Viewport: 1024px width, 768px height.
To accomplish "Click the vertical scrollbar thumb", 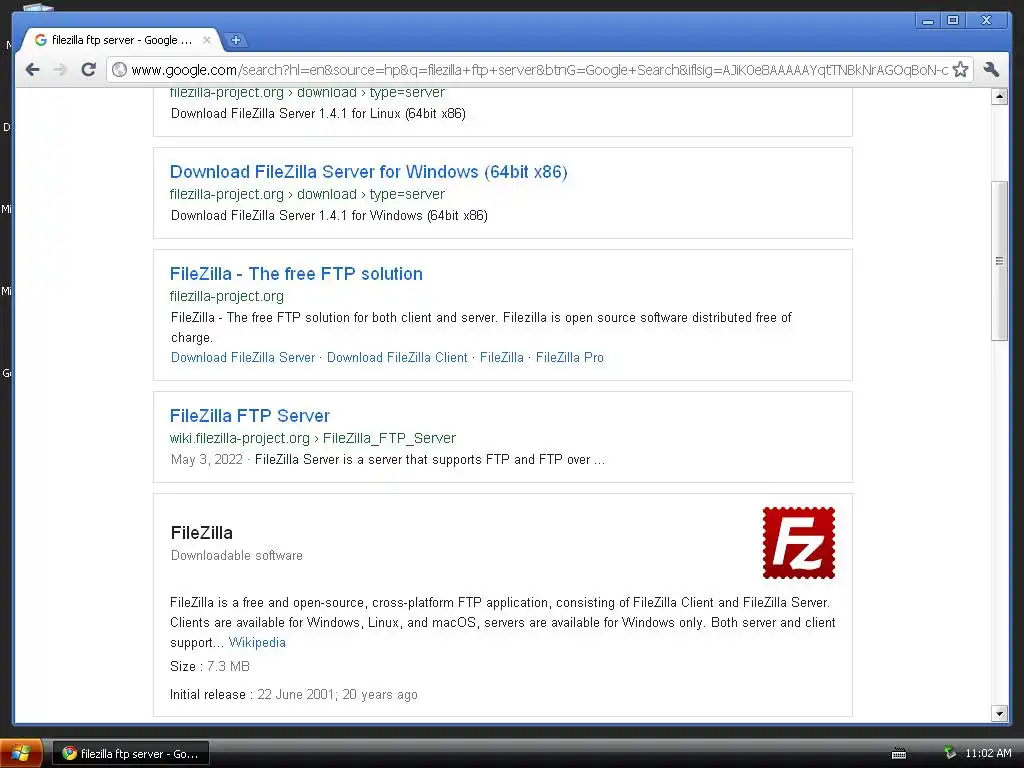I will [999, 261].
